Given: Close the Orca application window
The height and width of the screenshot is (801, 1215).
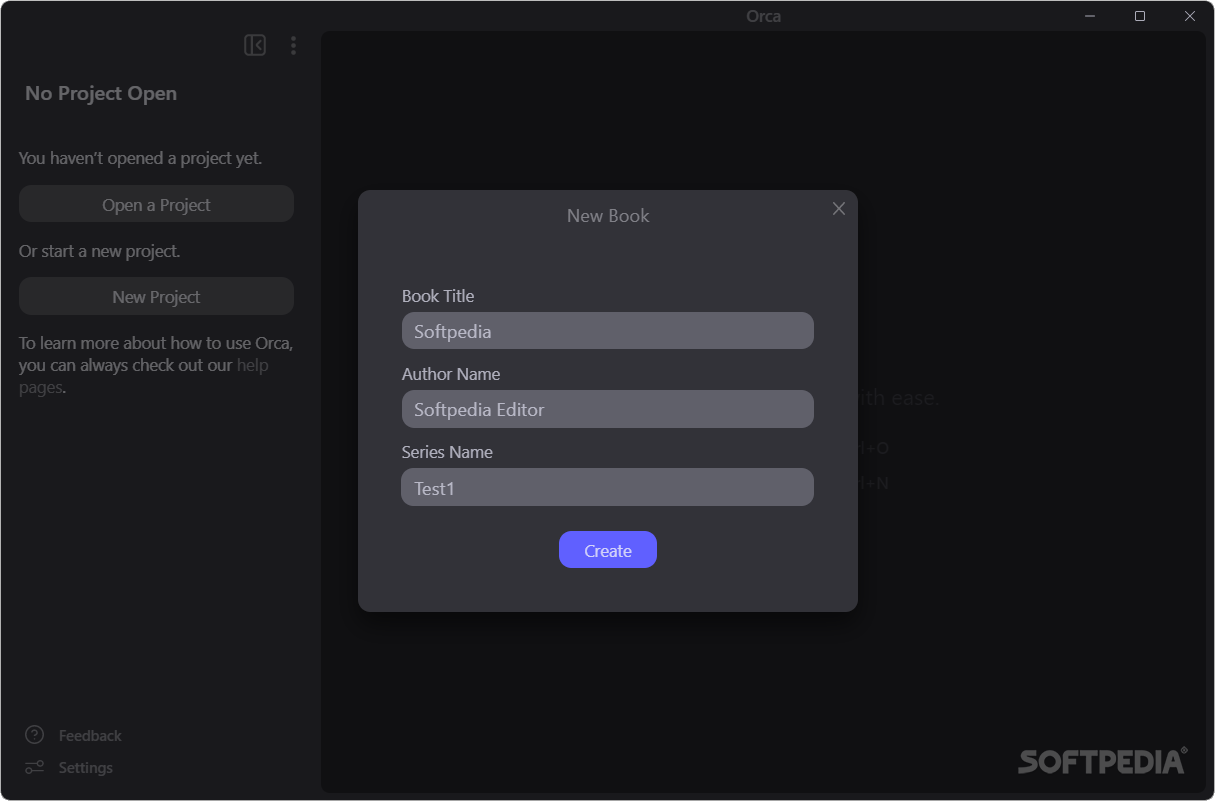Looking at the screenshot, I should [x=1190, y=16].
